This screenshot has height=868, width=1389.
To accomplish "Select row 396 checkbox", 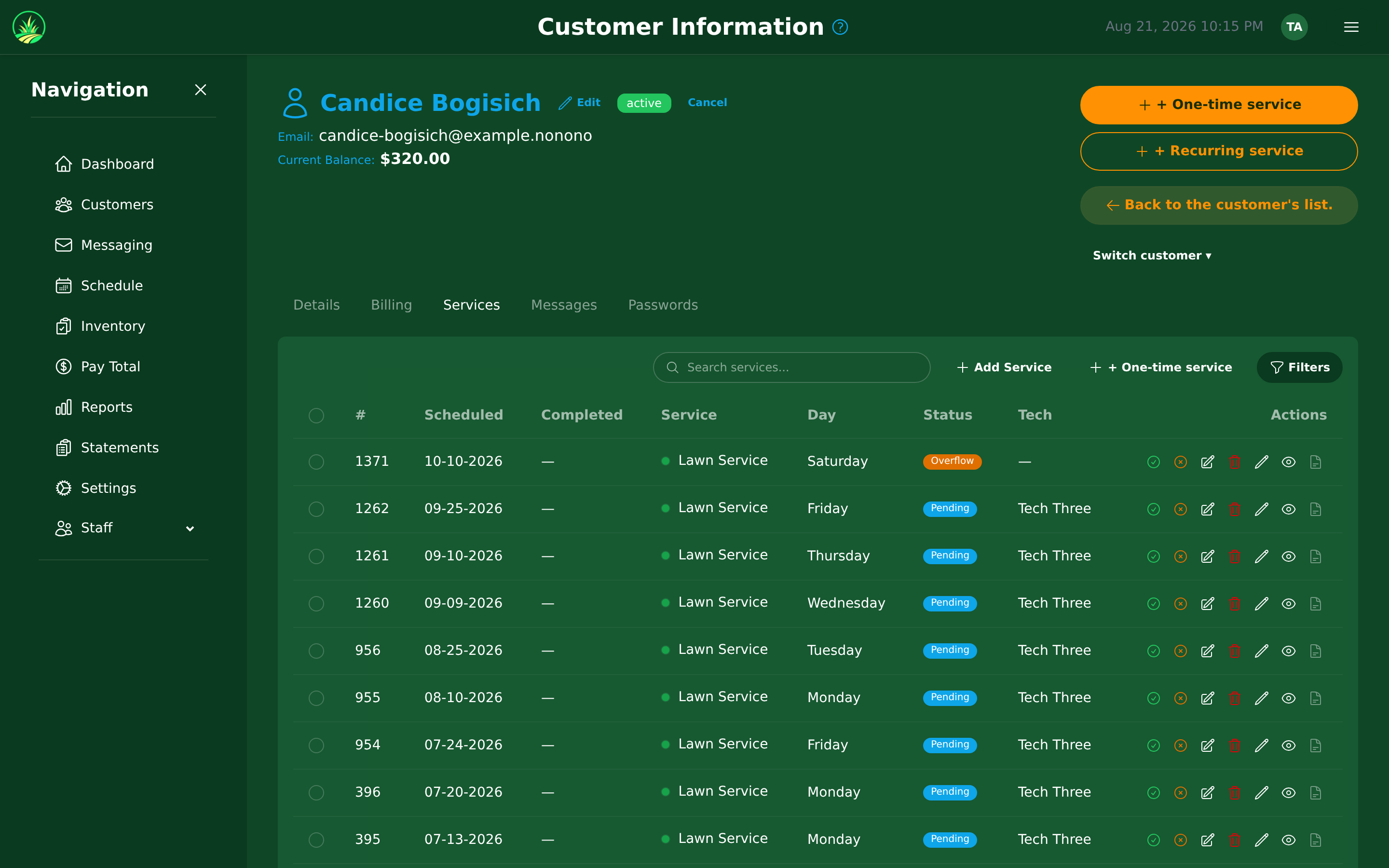I will (x=316, y=793).
